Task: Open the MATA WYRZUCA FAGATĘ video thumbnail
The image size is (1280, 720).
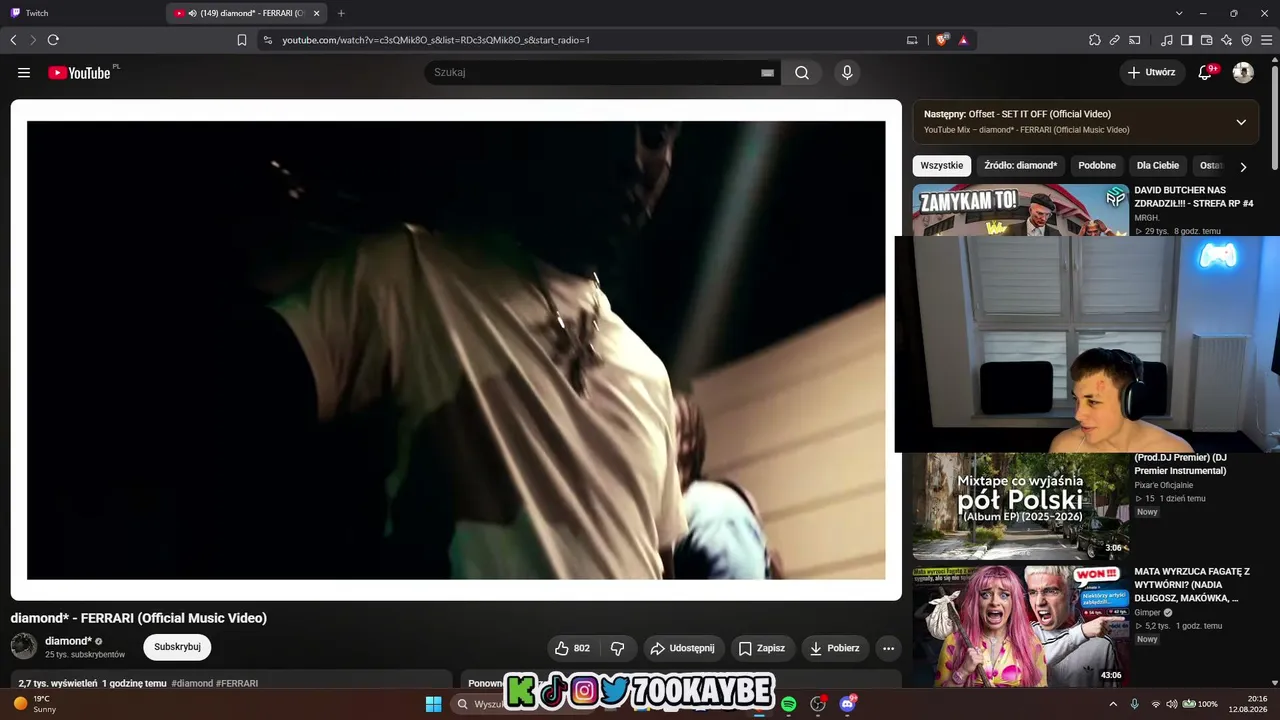Action: [x=1021, y=626]
